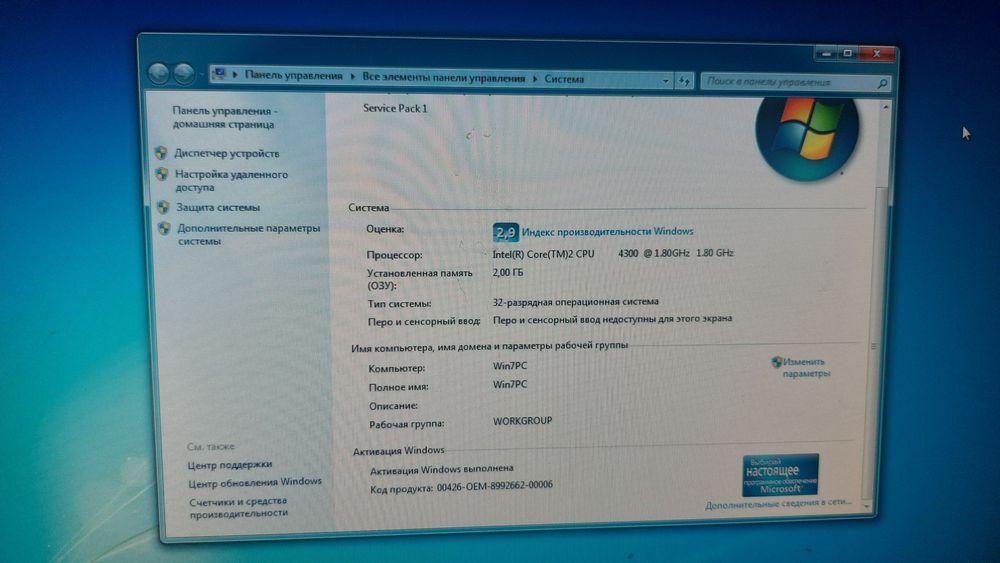Click installed memory value 2,00 ГБ

[x=508, y=272]
